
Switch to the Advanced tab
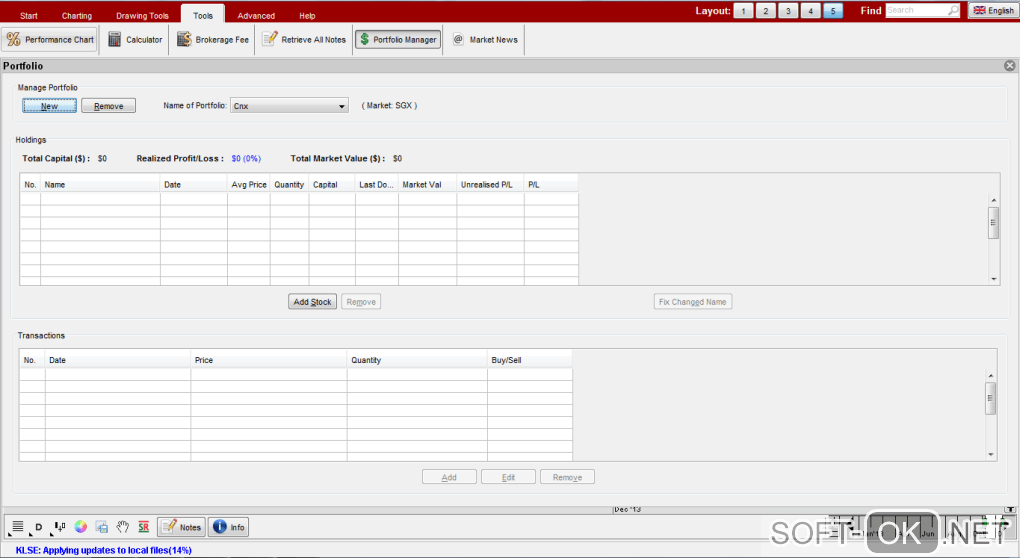click(256, 16)
